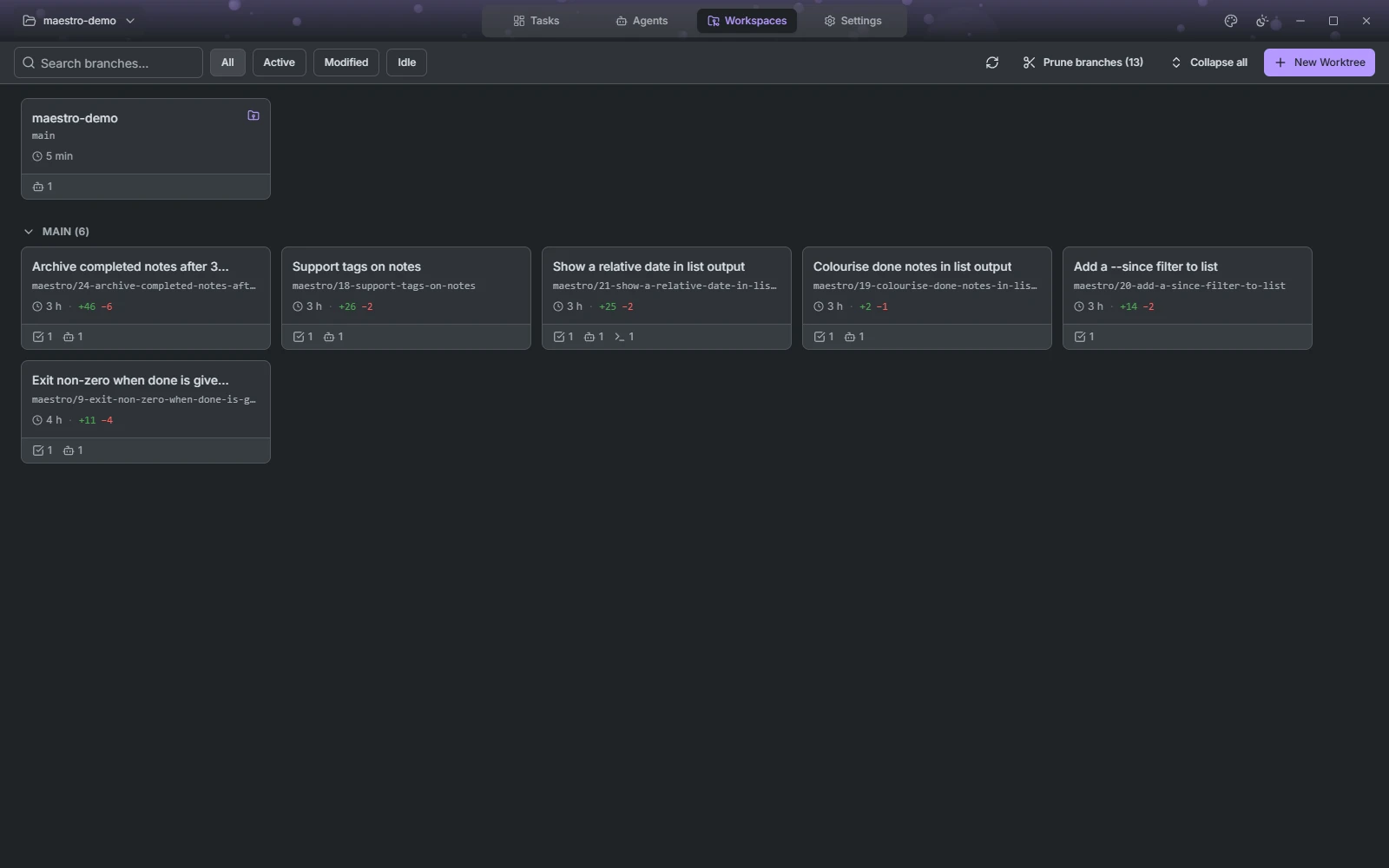Image resolution: width=1389 pixels, height=868 pixels.
Task: Click Collapse all worktree groups
Action: tap(1209, 62)
